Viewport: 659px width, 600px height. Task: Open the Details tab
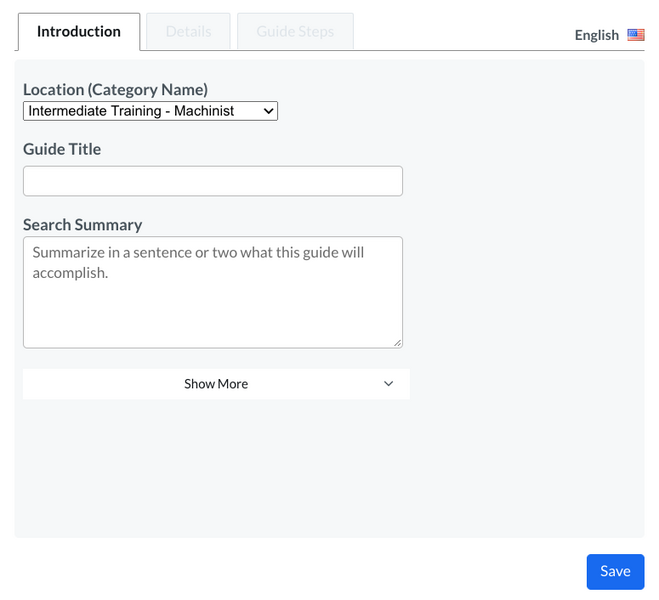[x=188, y=32]
